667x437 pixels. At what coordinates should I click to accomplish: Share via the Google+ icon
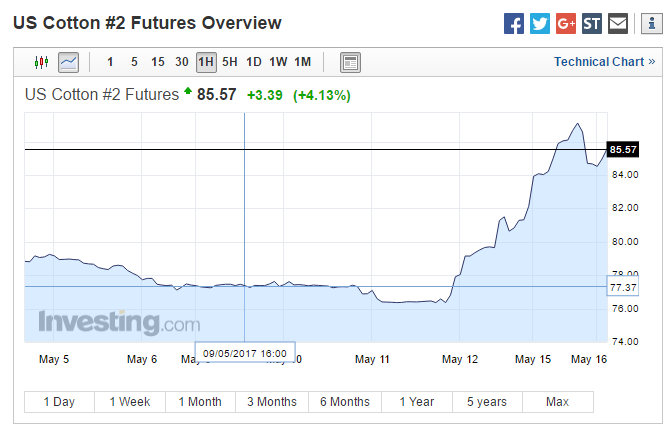tap(566, 23)
